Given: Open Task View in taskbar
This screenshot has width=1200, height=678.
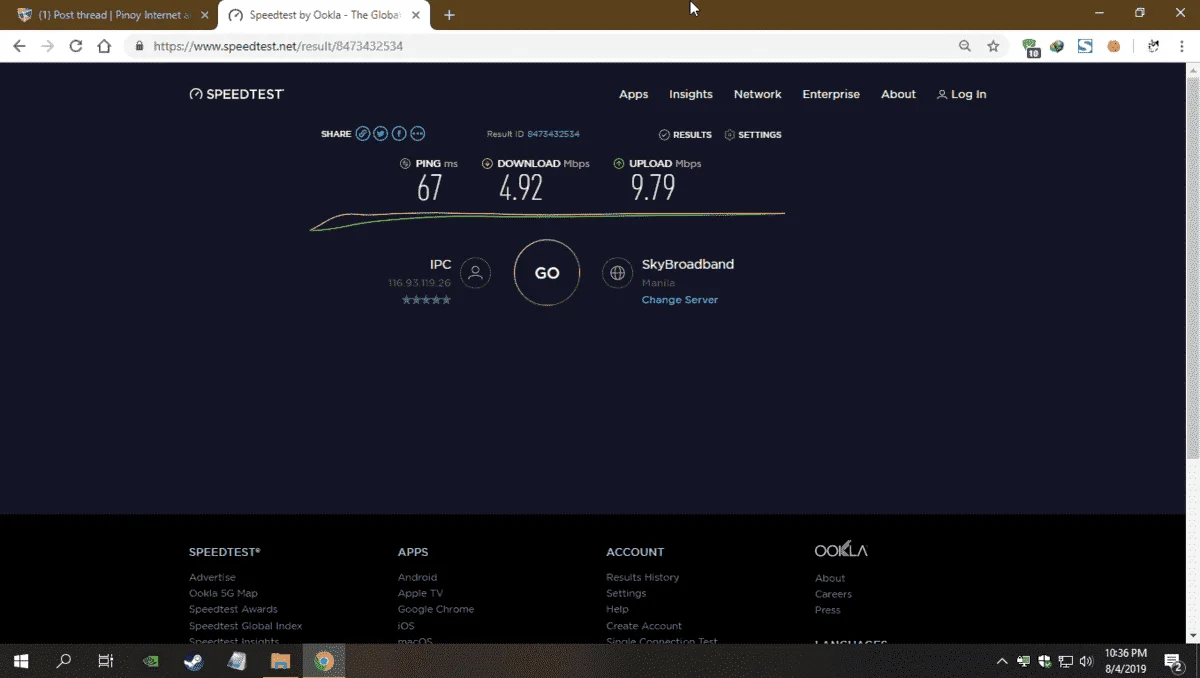Looking at the screenshot, I should click(106, 661).
